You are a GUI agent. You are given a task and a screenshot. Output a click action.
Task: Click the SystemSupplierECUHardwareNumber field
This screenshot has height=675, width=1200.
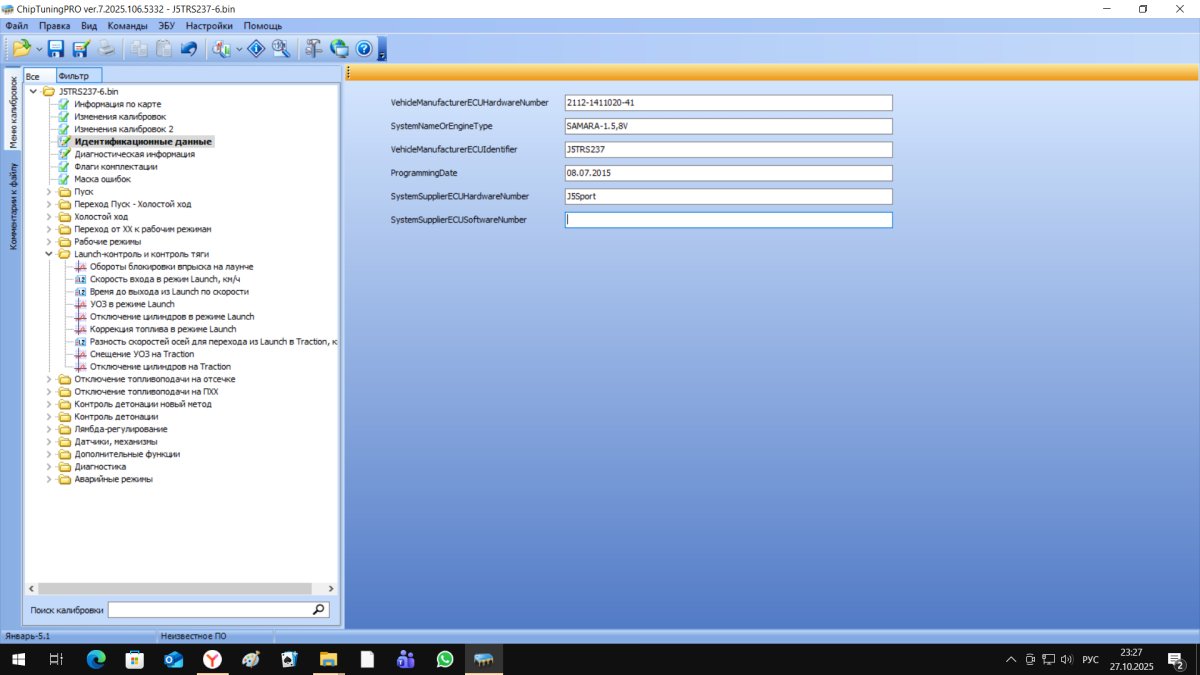click(728, 196)
